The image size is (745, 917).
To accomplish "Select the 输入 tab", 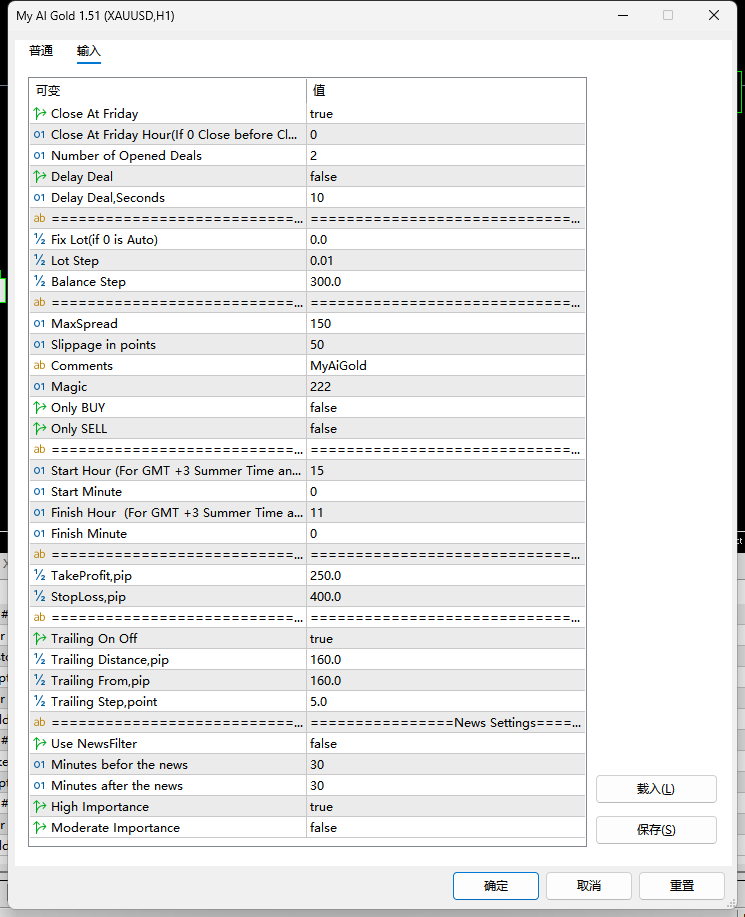I will pos(88,51).
